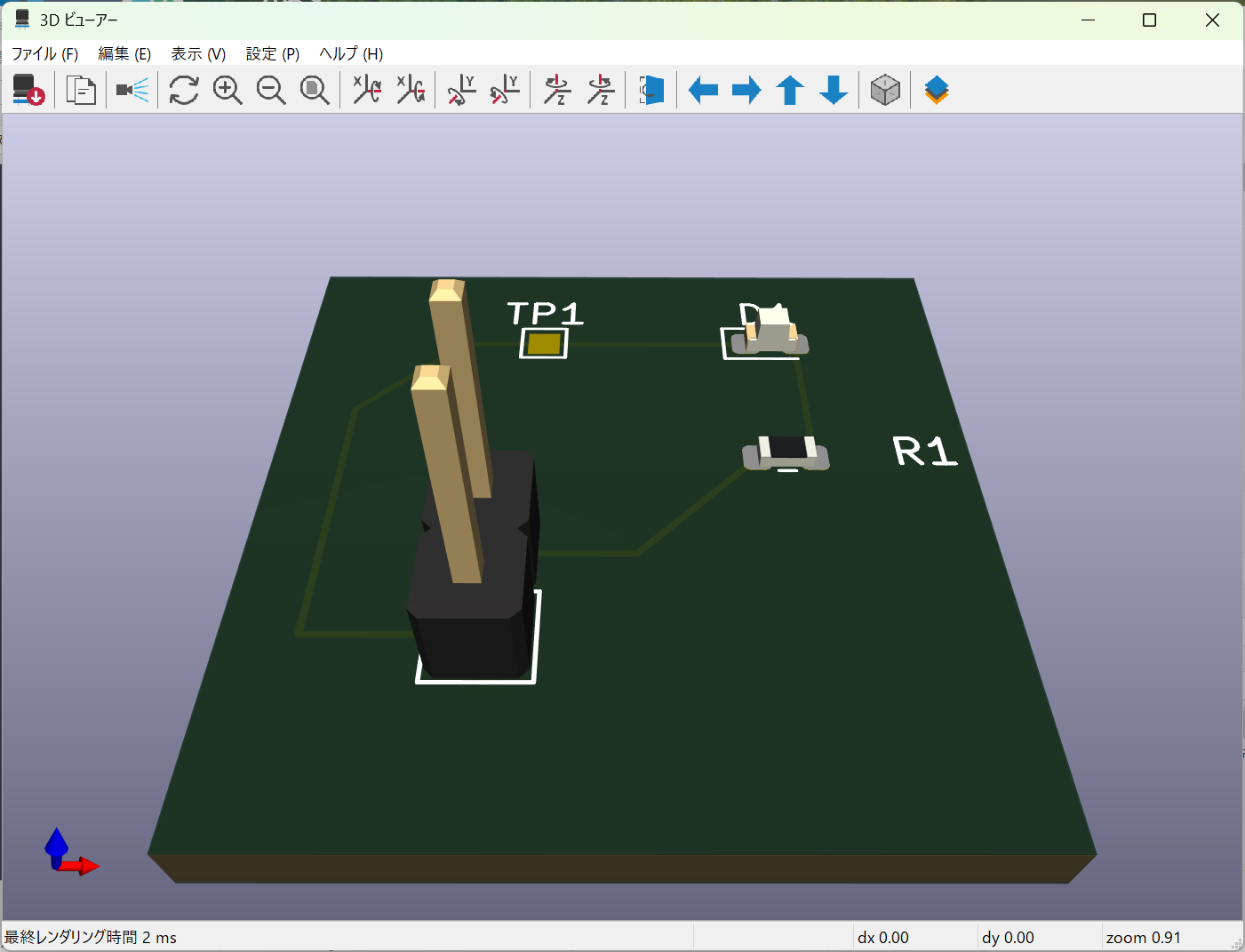Flip the board view
This screenshot has height=952, width=1245.
[651, 89]
